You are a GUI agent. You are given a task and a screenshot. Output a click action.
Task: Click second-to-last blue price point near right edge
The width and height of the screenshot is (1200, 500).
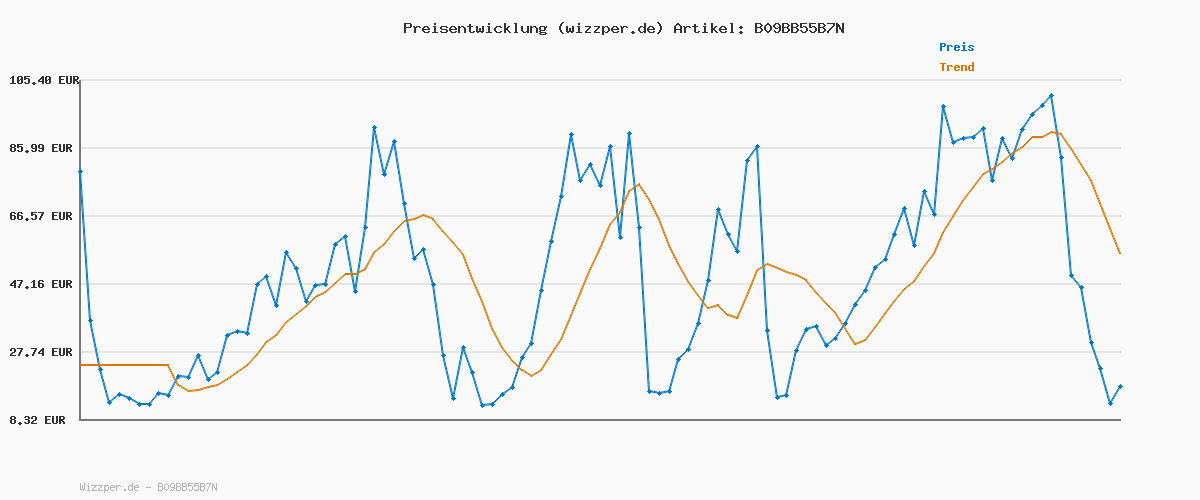(1110, 403)
